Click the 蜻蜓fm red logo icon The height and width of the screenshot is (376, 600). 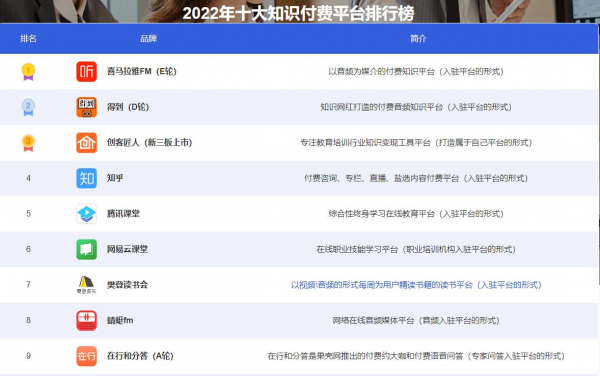[x=86, y=321]
